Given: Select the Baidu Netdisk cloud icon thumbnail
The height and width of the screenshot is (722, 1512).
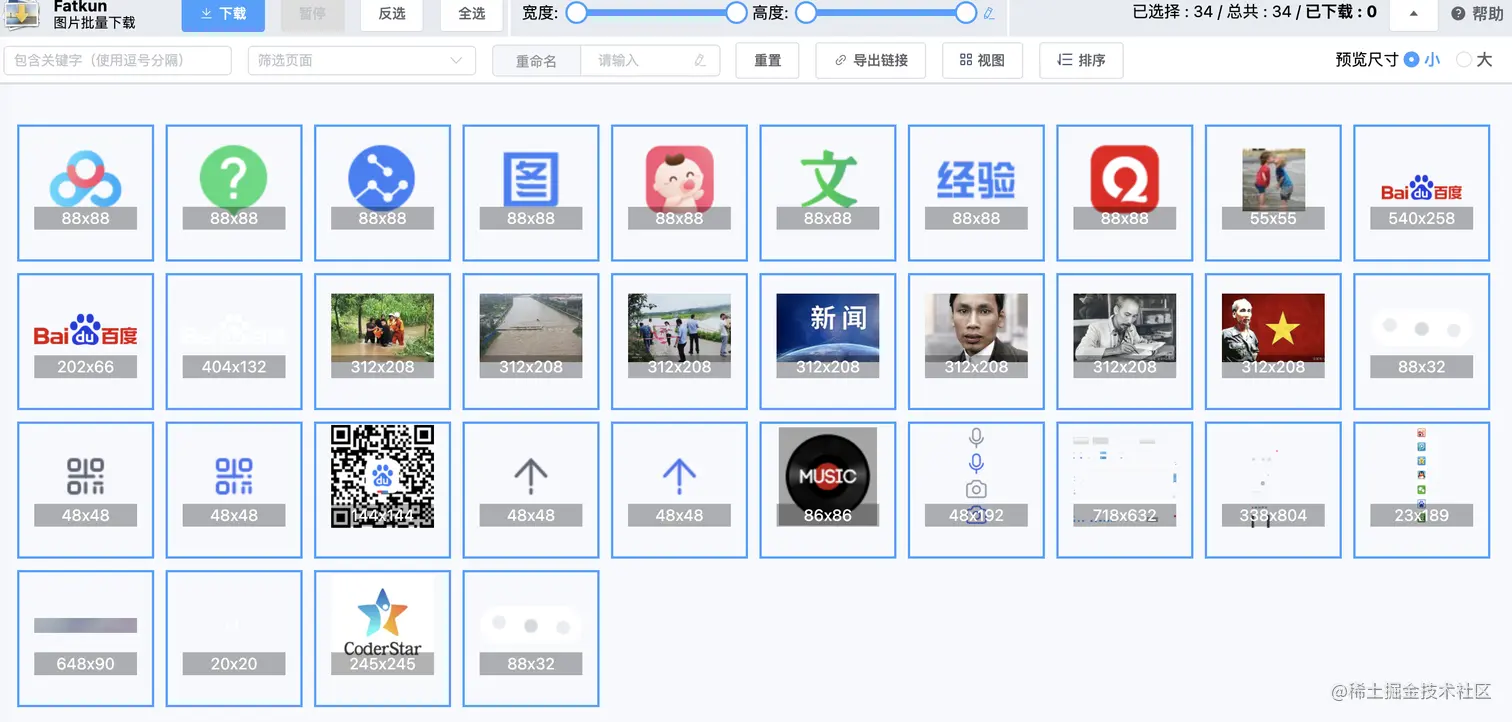Looking at the screenshot, I should 86,193.
